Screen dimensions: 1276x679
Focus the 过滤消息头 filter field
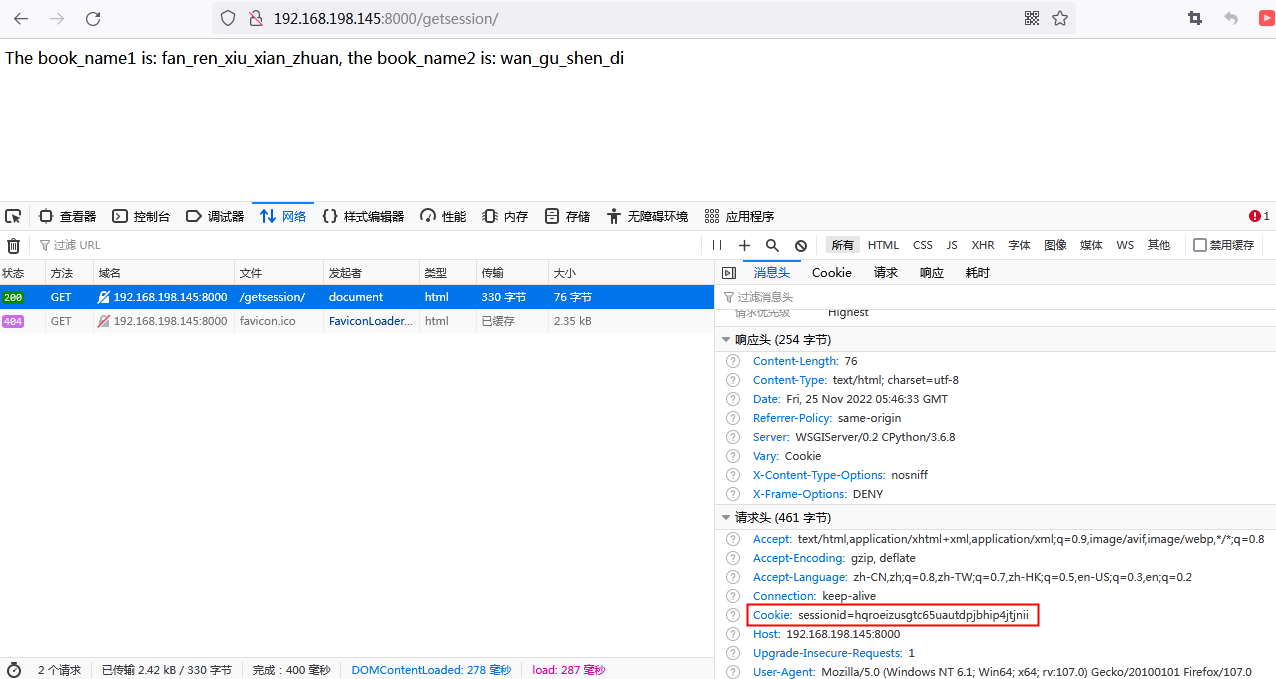(996, 297)
